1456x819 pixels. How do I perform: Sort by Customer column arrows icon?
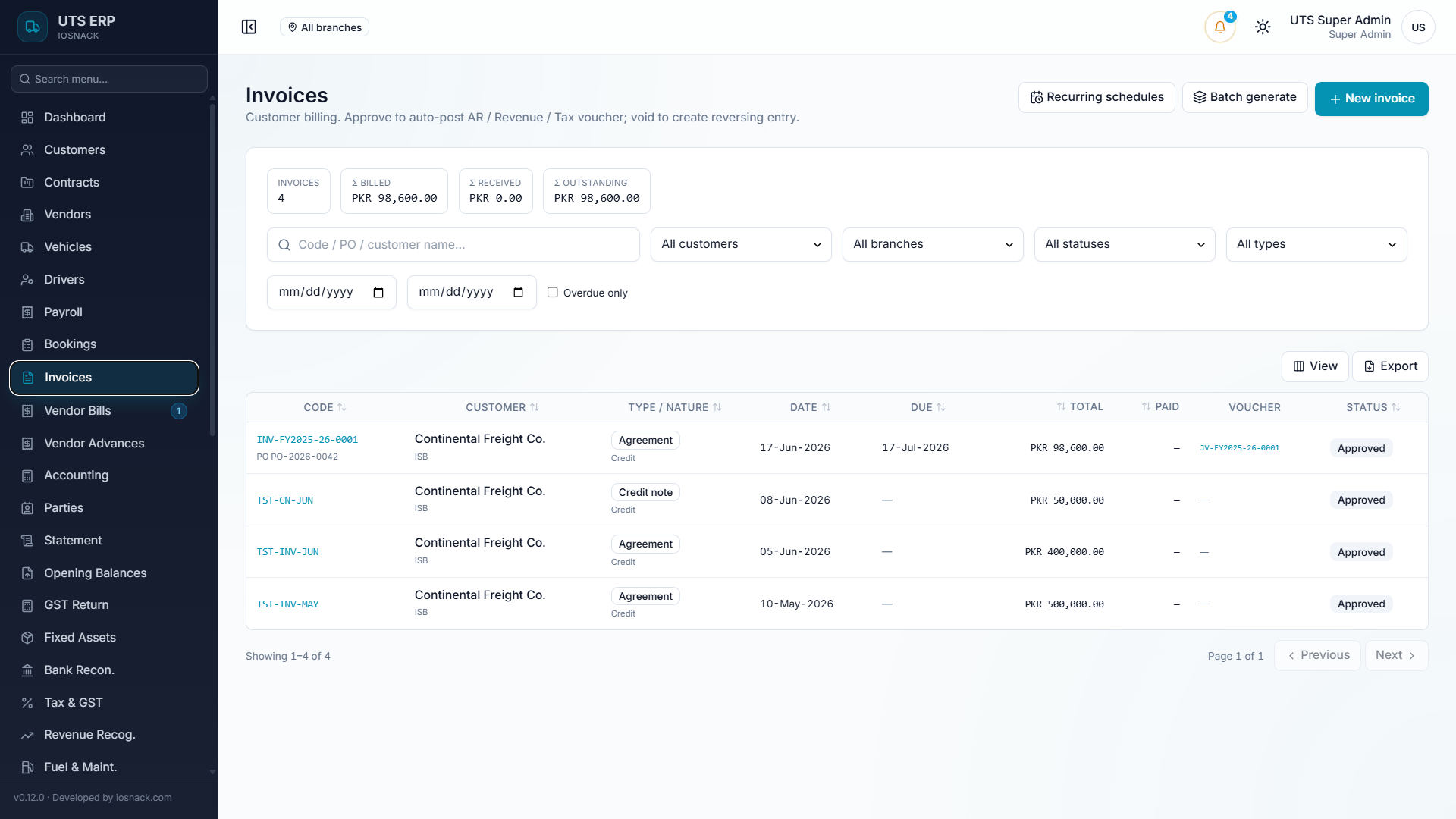(x=535, y=407)
